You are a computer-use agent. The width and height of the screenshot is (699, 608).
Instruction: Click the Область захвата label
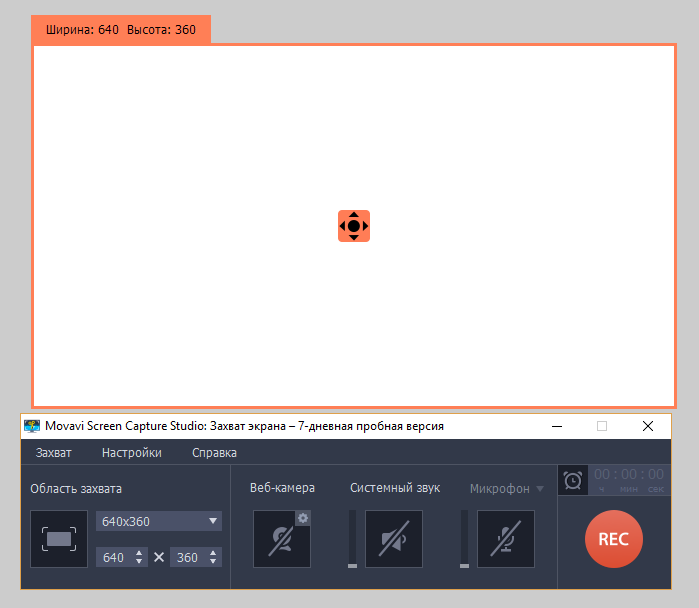point(76,489)
